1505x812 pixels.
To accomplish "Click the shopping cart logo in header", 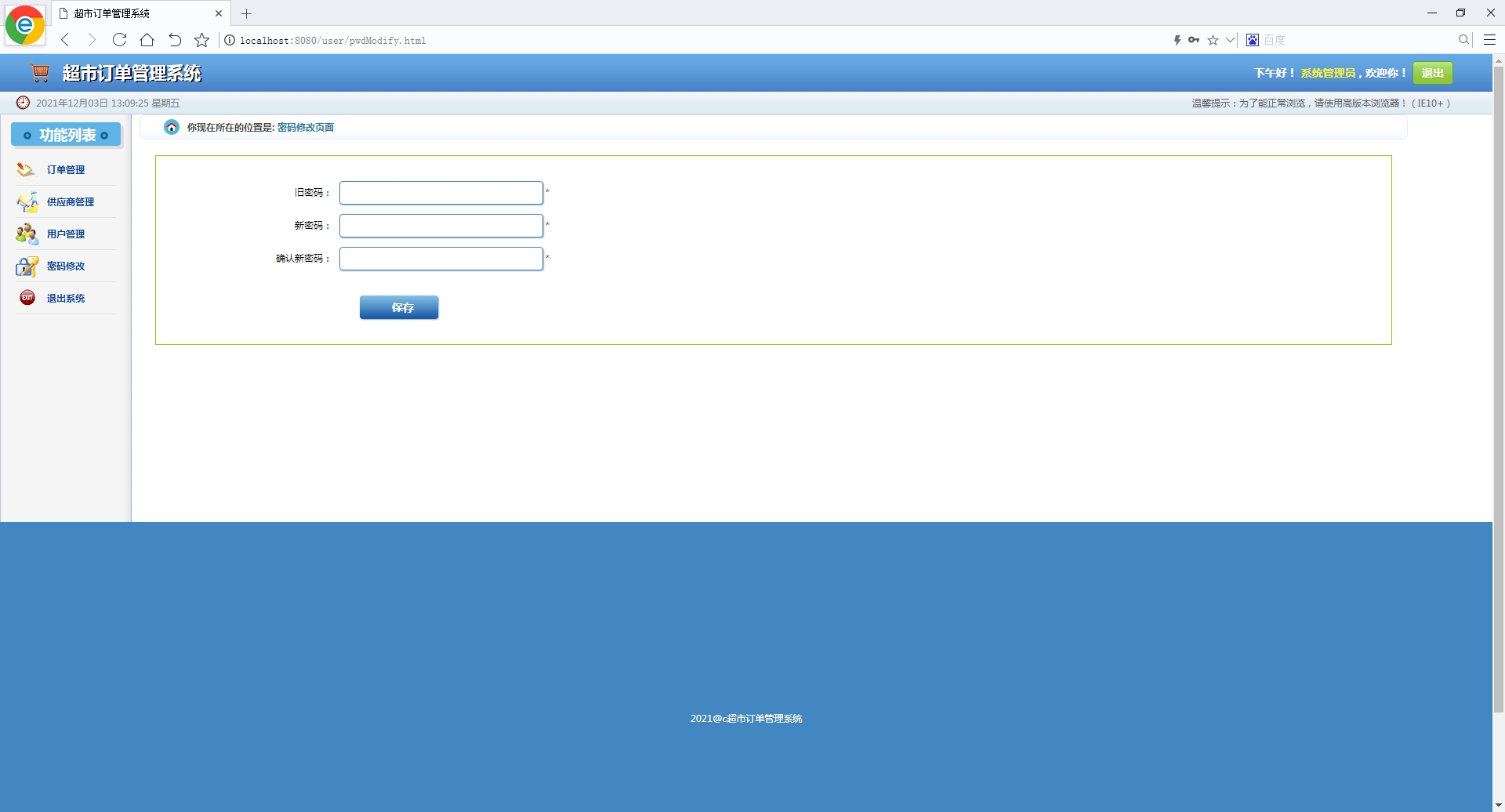I will 38,71.
